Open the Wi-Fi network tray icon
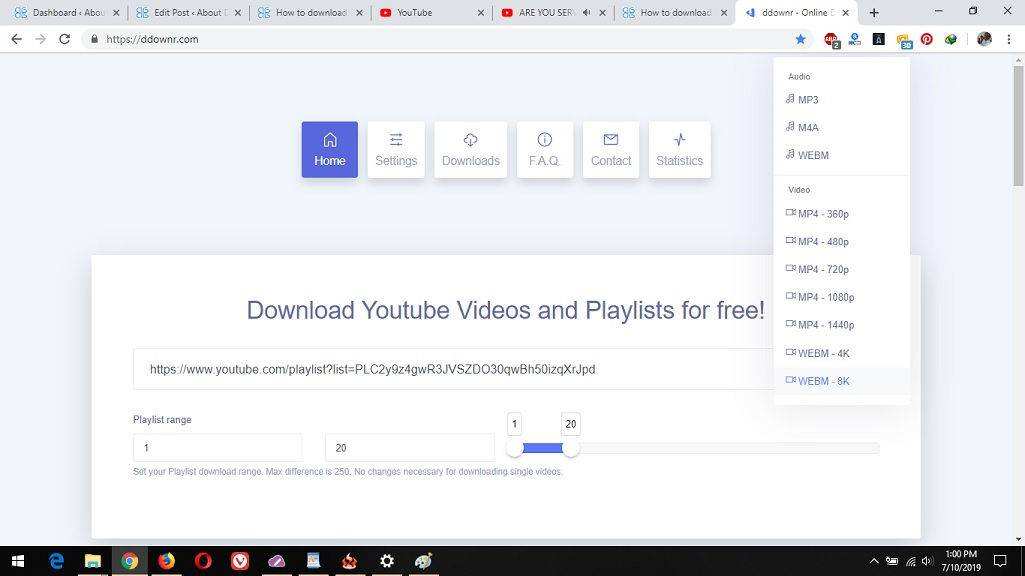The image size is (1025, 576). [911, 561]
